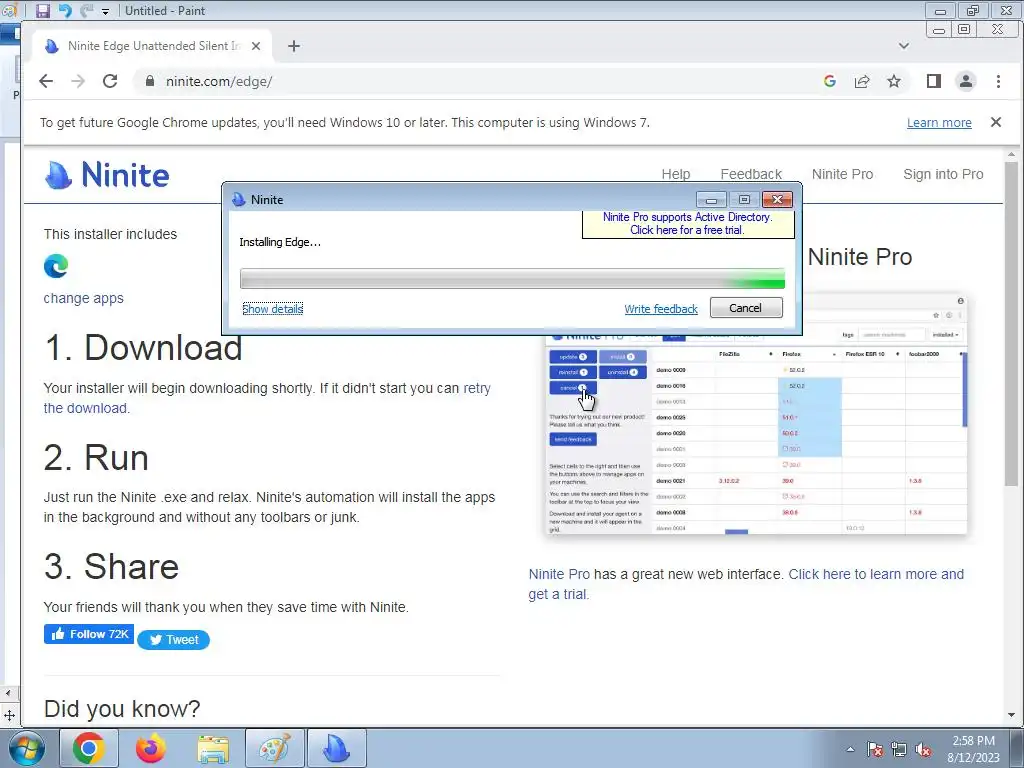
Task: Show hidden tray icons arrow
Action: (850, 749)
